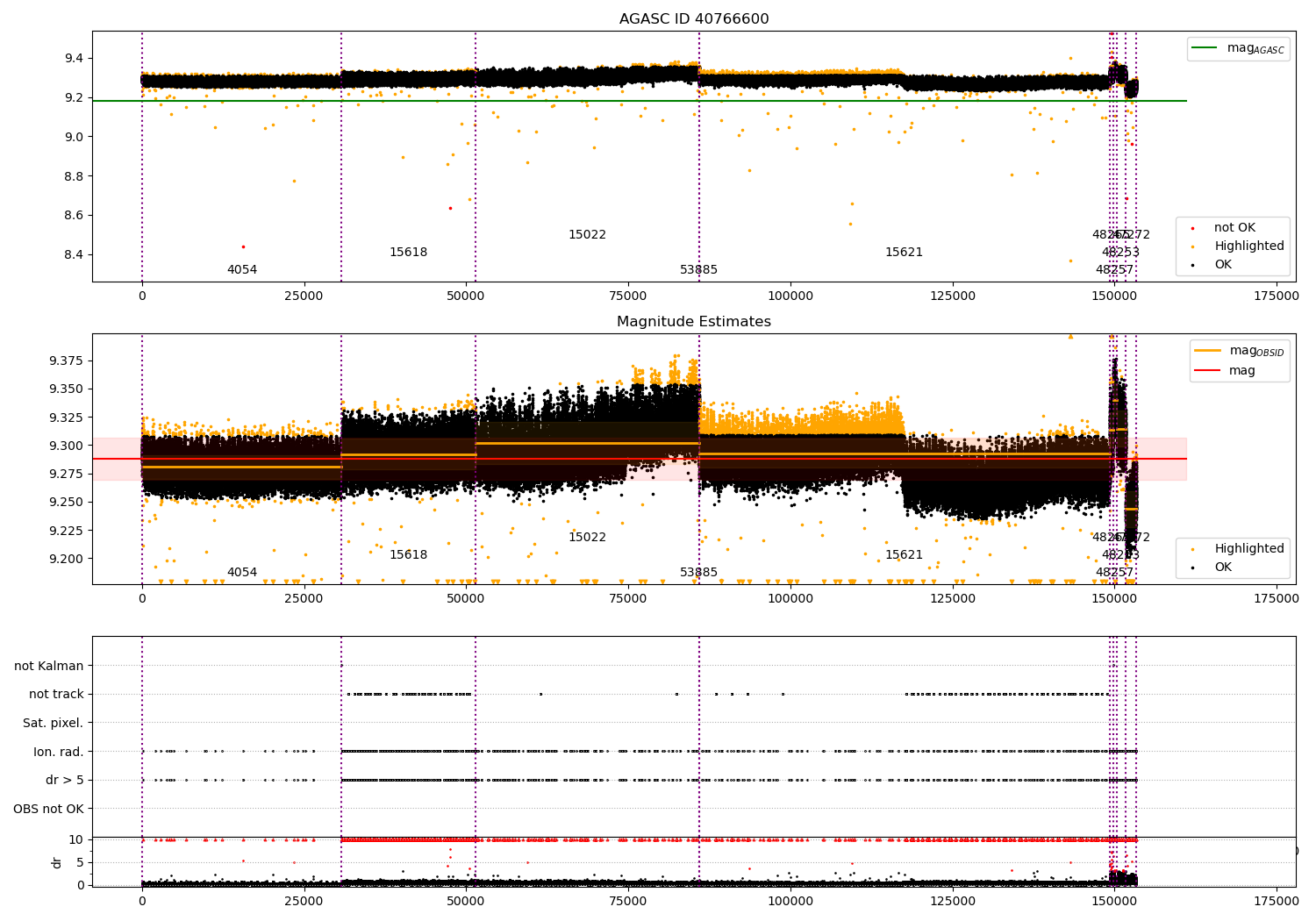Click obsid label "15621" in the AGASC ID plot
The height and width of the screenshot is (921, 1316).
(905, 253)
